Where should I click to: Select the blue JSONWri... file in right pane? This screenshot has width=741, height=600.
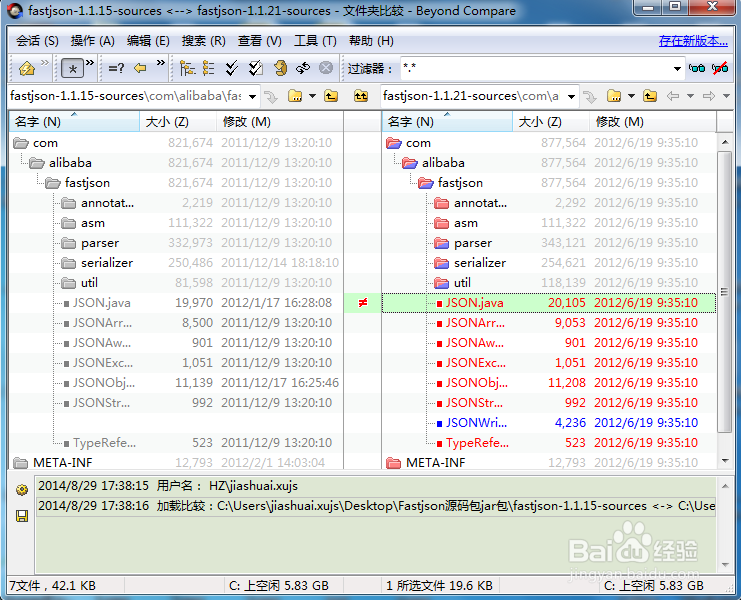[x=476, y=423]
